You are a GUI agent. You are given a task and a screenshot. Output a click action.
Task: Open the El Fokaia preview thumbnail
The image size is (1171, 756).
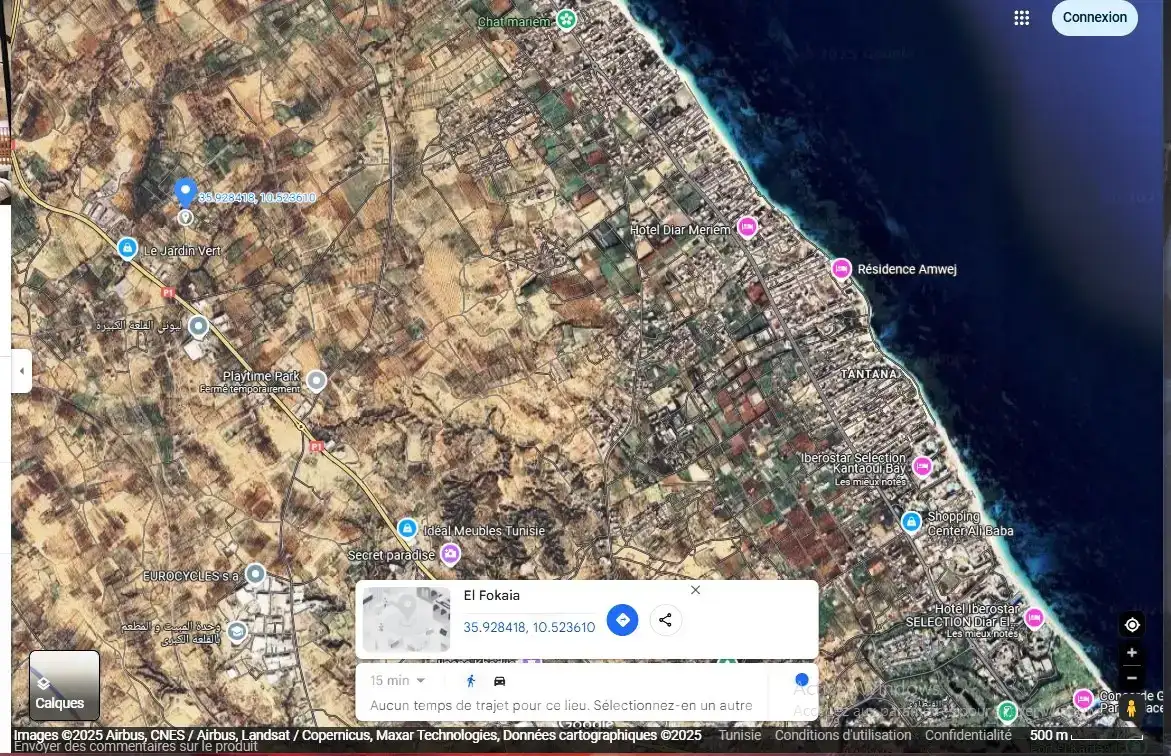[405, 620]
